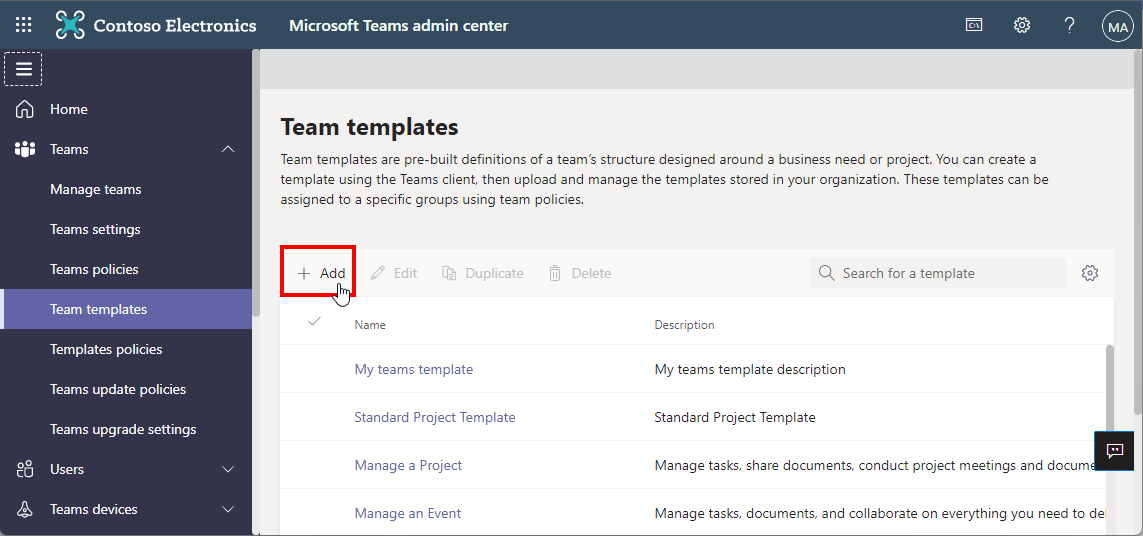Click the Add template button
This screenshot has width=1143, height=536.
321,273
